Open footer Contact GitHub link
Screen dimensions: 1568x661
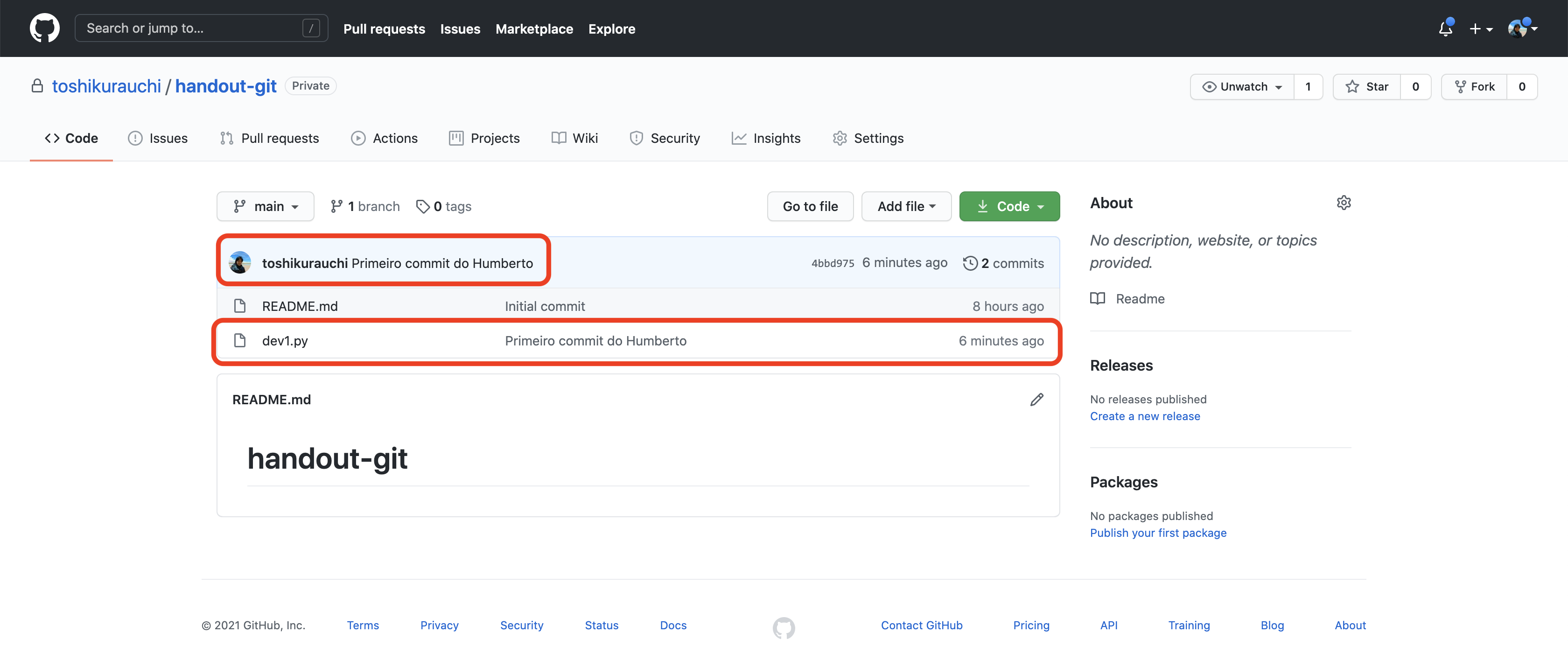point(922,625)
